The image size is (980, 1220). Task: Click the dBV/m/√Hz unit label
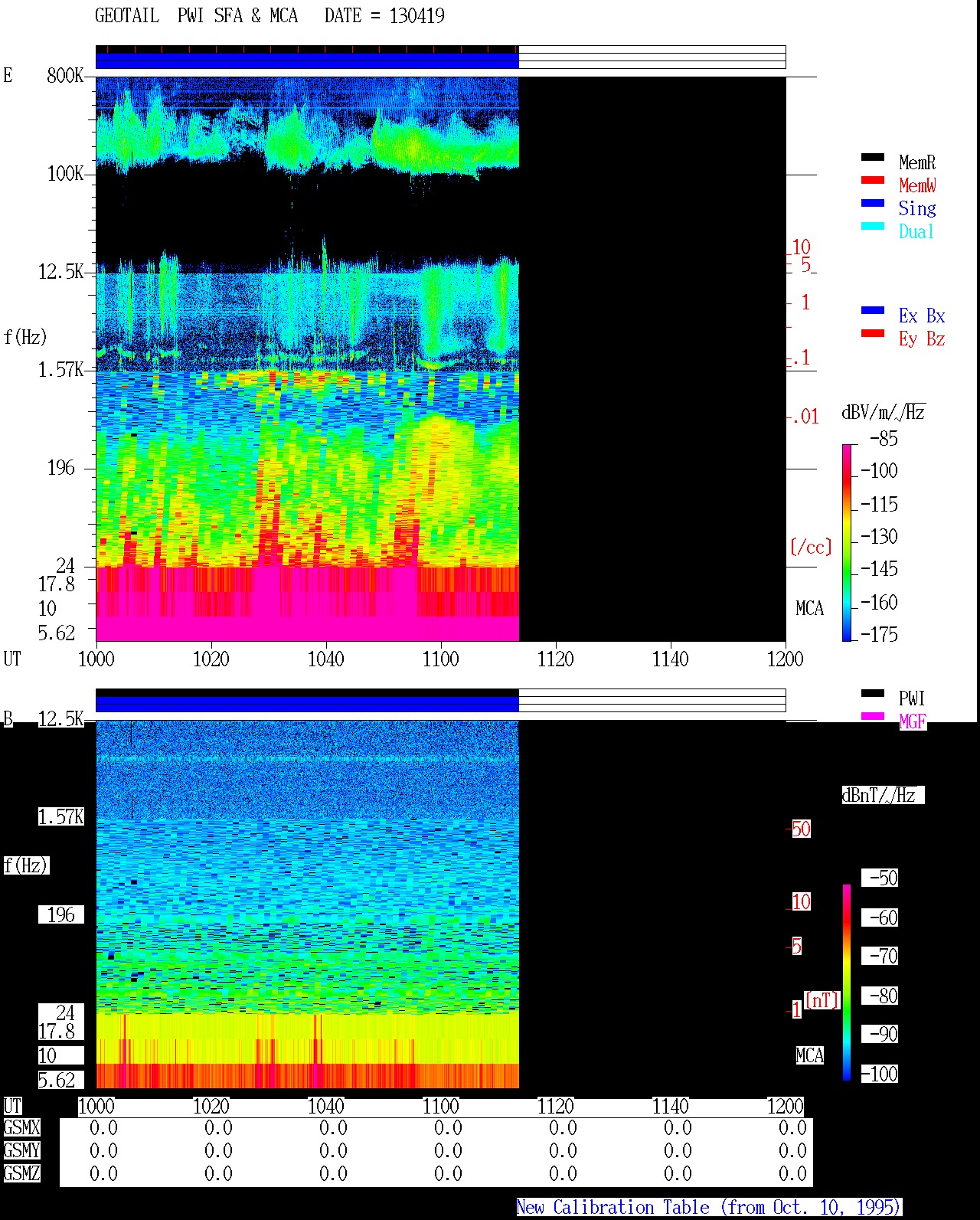click(x=884, y=413)
